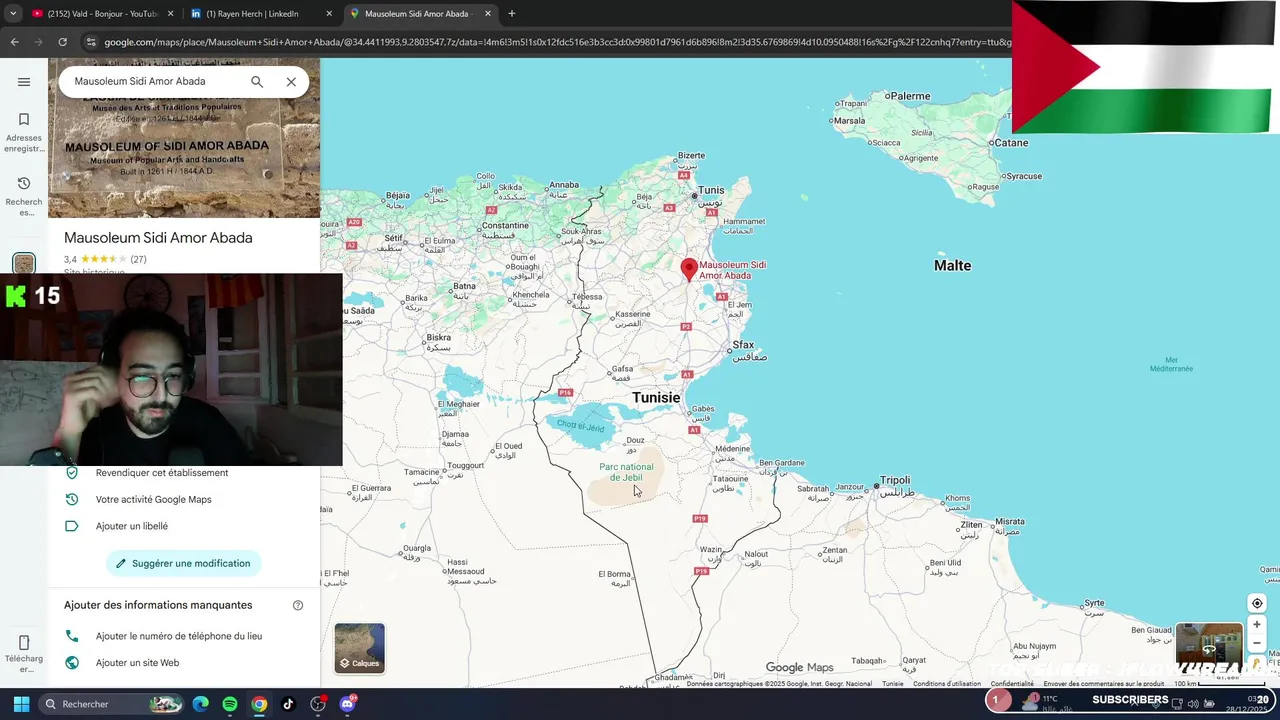This screenshot has width=1280, height=720.
Task: Expand the tab search dropdown arrow
Action: (13, 14)
